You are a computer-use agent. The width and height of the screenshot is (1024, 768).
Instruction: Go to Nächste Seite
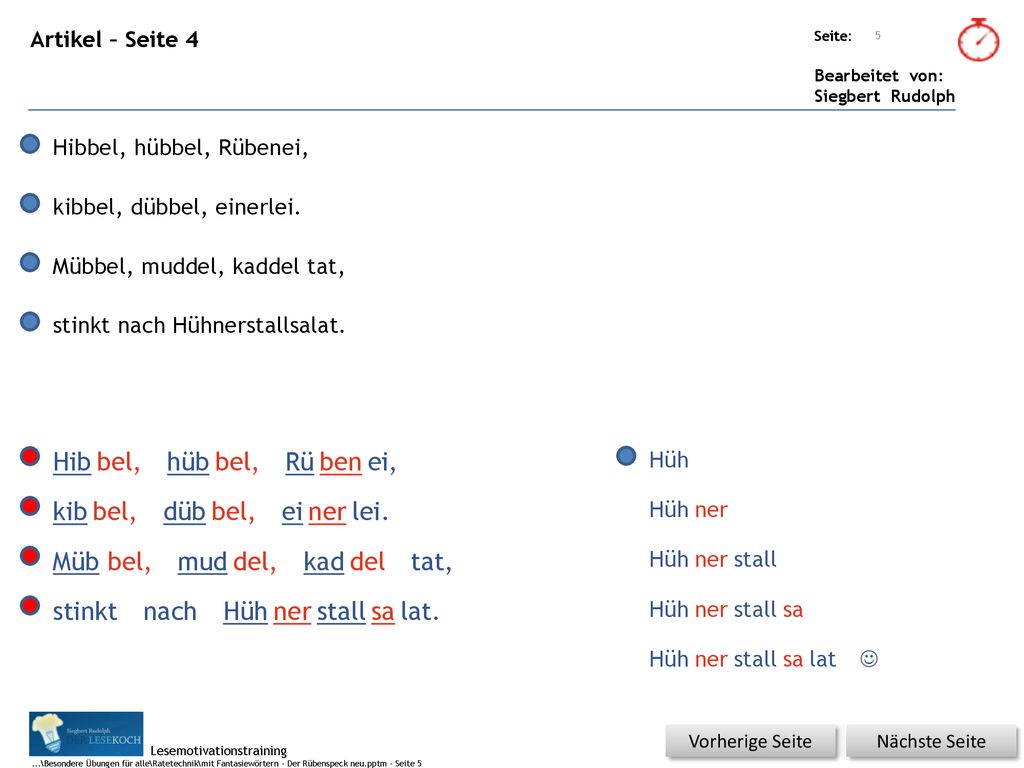(931, 742)
